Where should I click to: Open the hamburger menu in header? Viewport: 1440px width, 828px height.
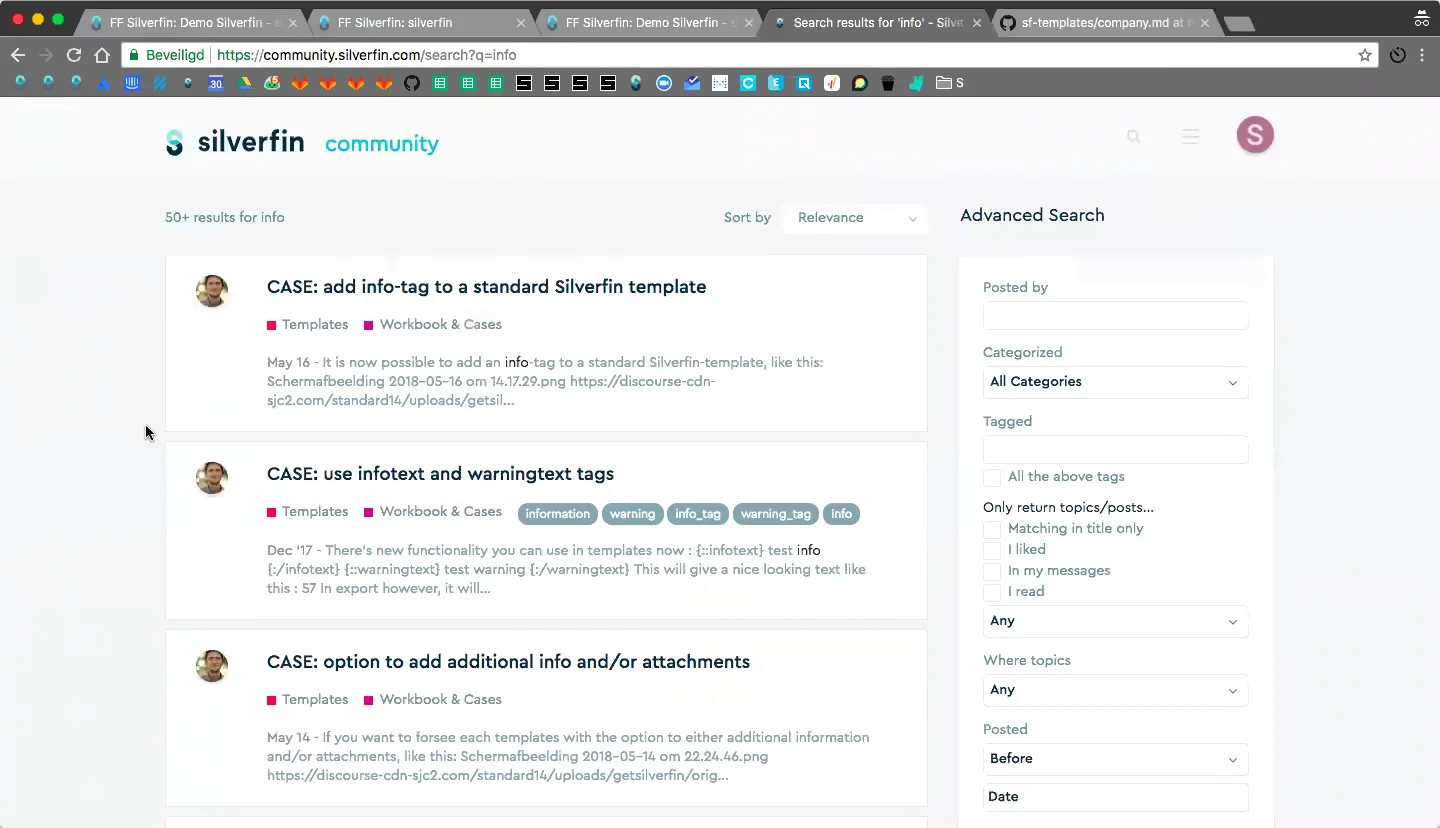[x=1190, y=136]
